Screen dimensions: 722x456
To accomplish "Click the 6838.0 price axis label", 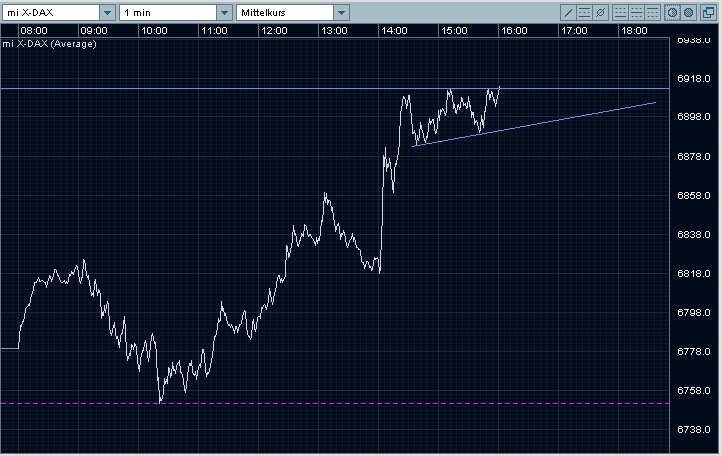I will click(694, 234).
